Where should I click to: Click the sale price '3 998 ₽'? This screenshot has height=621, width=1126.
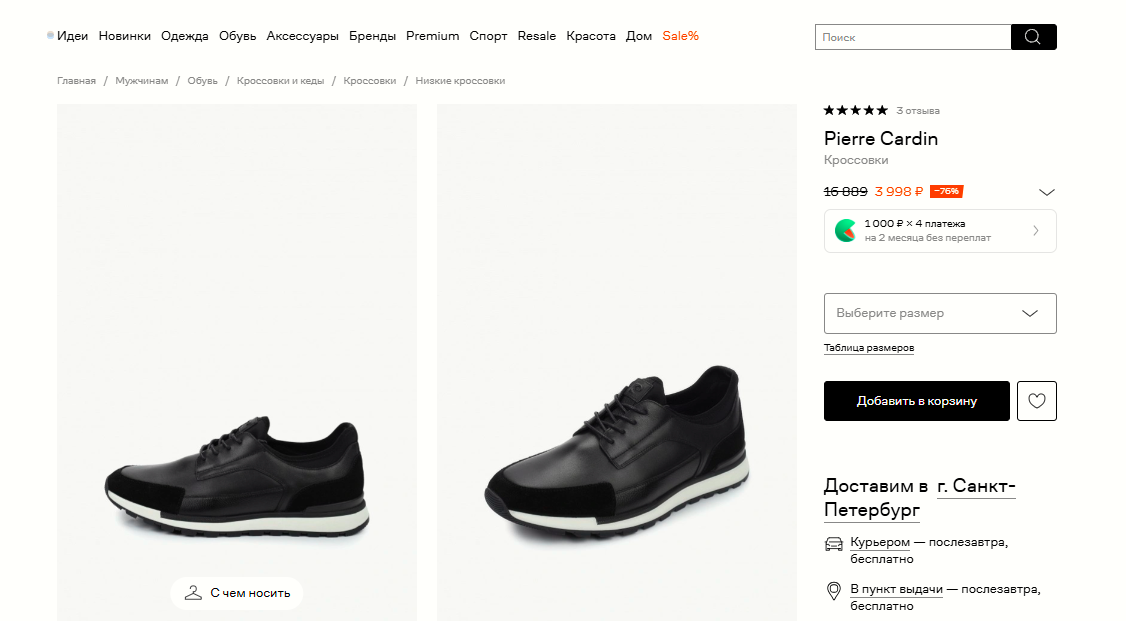tap(898, 192)
